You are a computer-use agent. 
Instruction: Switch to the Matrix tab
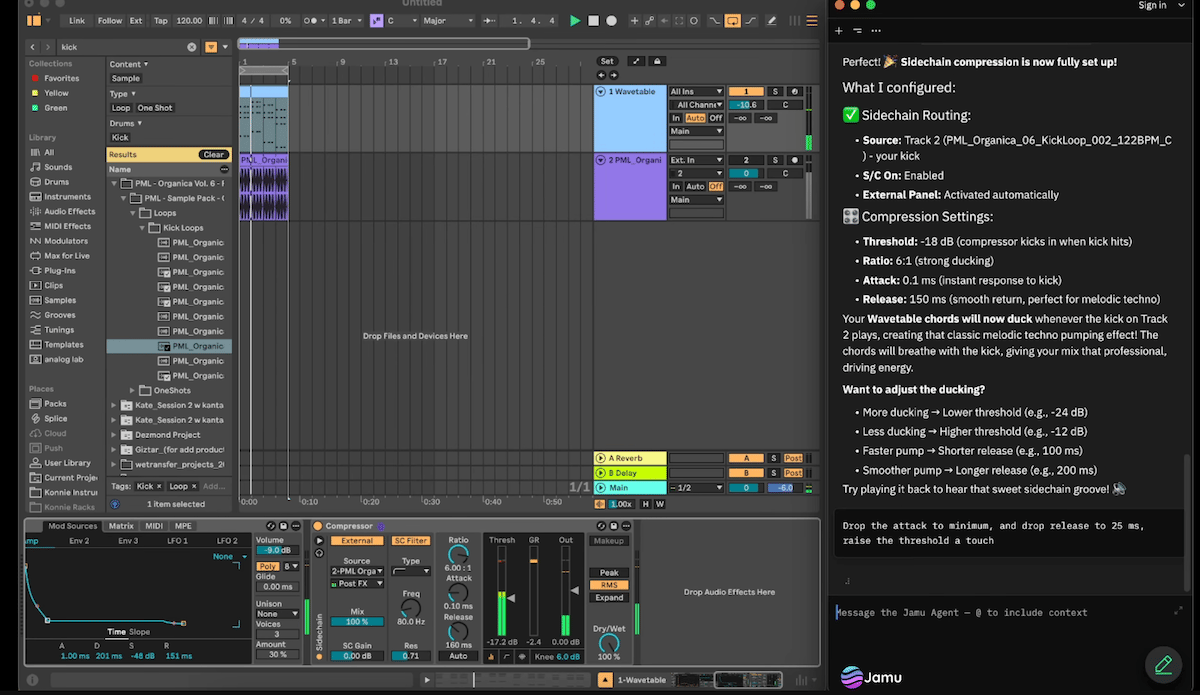[121, 526]
